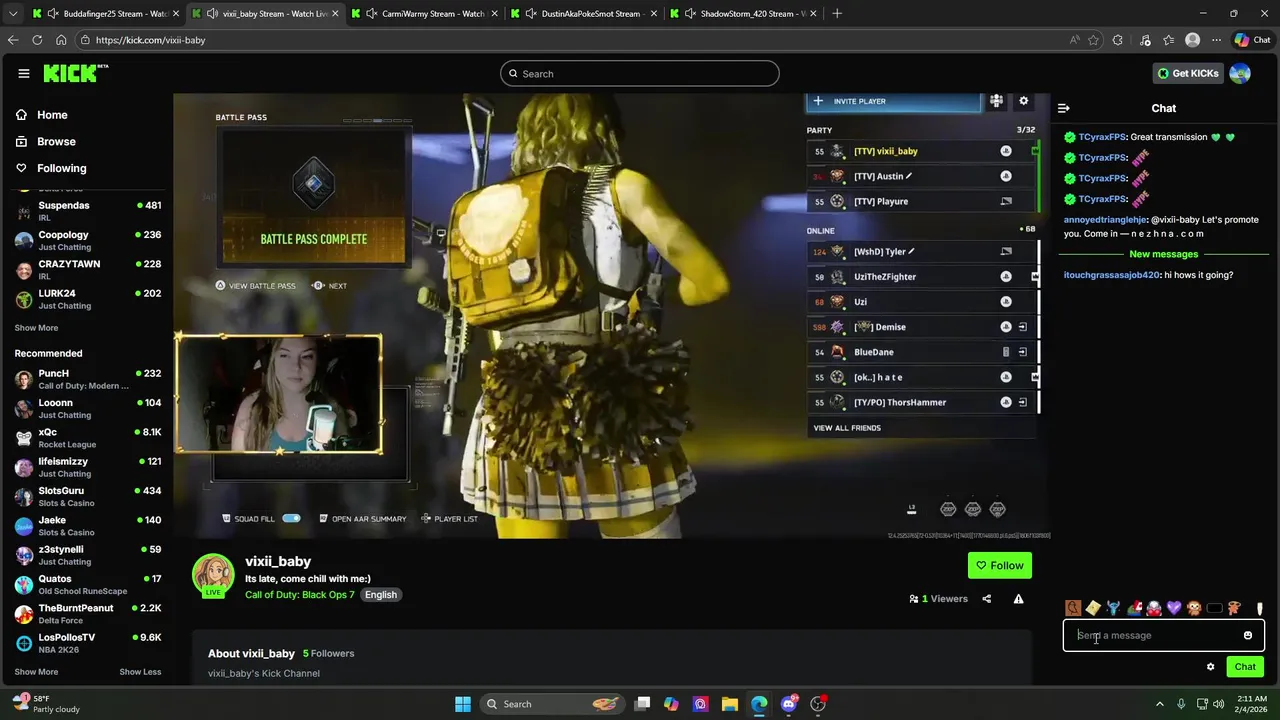Mute tab audio on CarmiWarmy tab
This screenshot has width=1280, height=720.
point(371,14)
